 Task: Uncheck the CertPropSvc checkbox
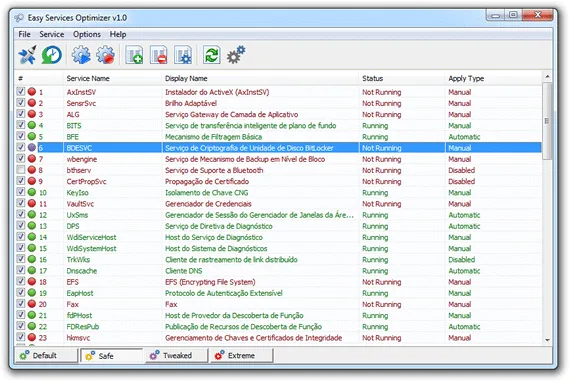point(21,181)
